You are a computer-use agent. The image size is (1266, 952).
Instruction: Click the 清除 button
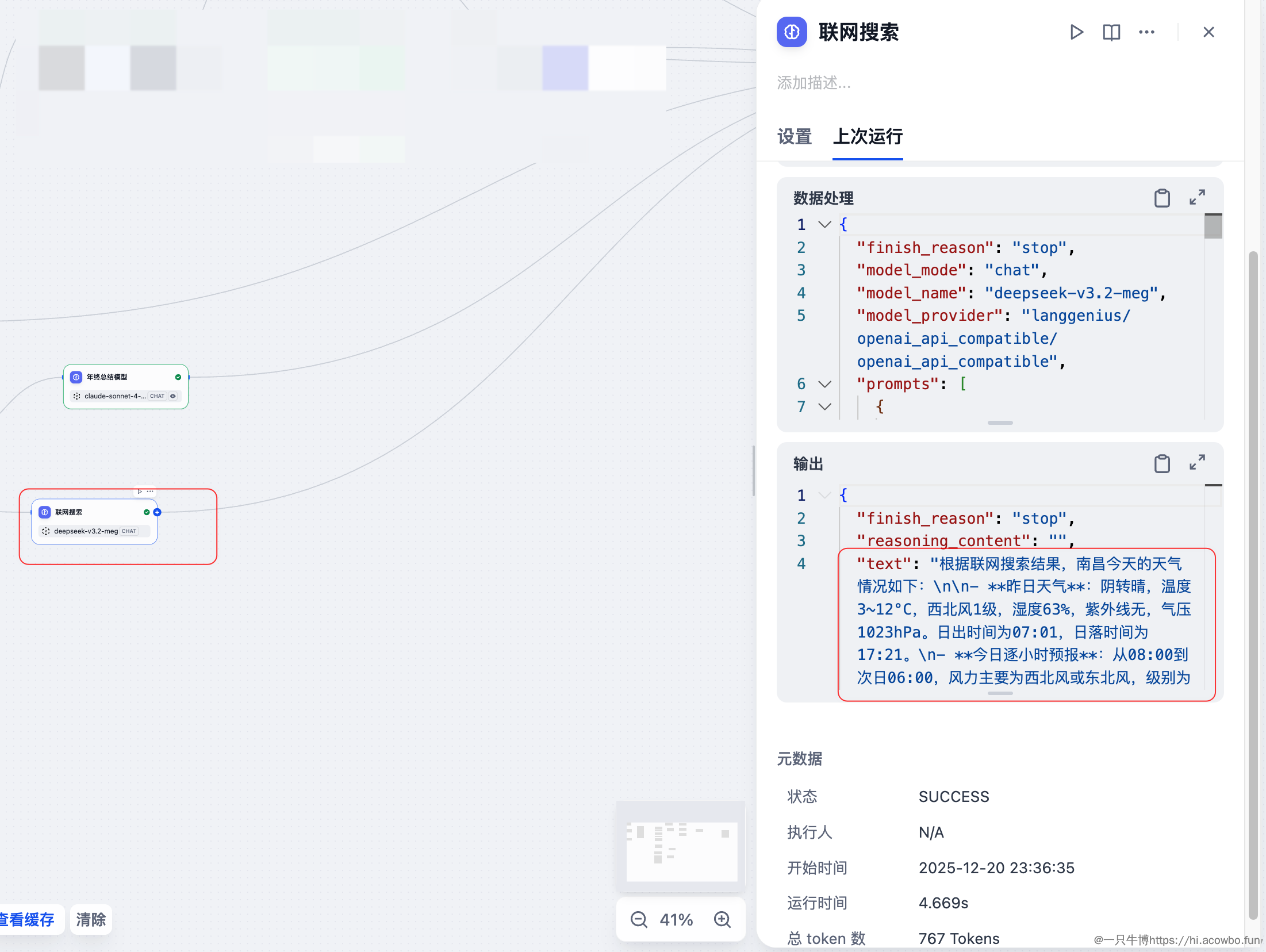pyautogui.click(x=91, y=920)
